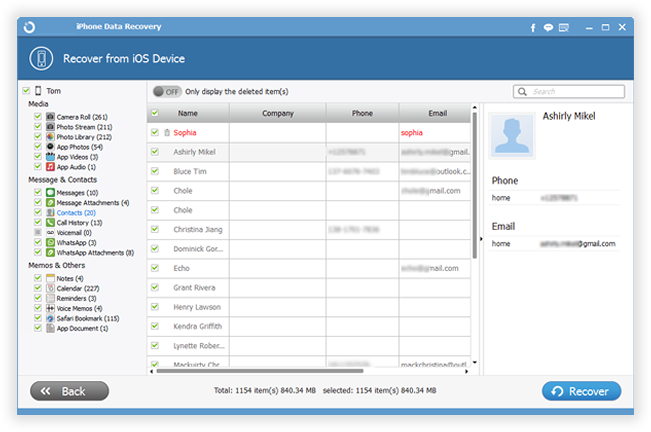
Task: Toggle the Only display deleted items switch
Action: point(167,92)
